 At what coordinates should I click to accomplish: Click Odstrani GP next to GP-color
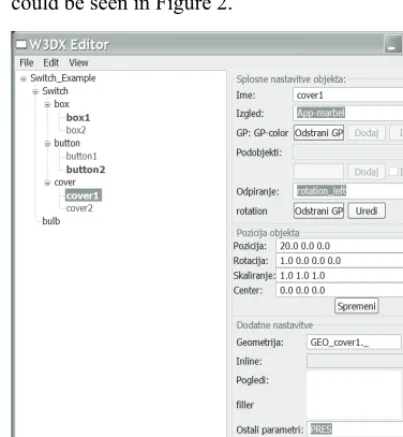pos(319,133)
